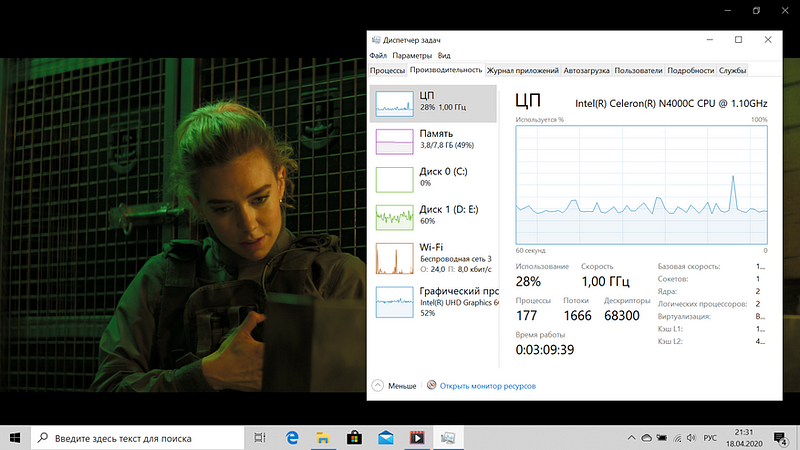Minimize the Task Manager window
The width and height of the screenshot is (800, 450).
[710, 40]
